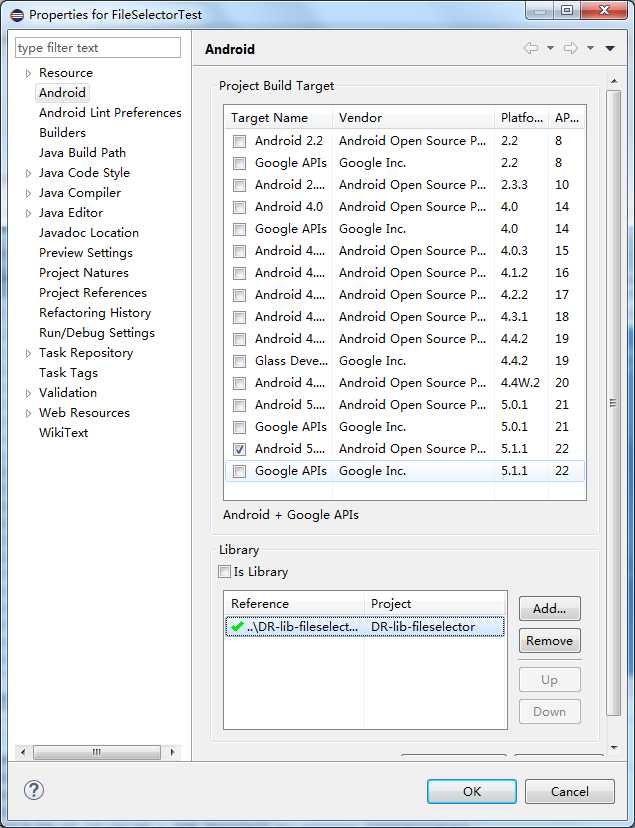
Task: Open Preview Settings page
Action: (x=86, y=253)
